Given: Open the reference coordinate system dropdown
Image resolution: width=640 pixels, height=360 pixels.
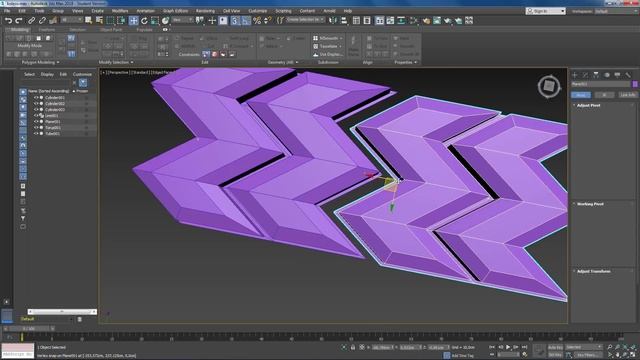Looking at the screenshot, I should click(x=183, y=20).
